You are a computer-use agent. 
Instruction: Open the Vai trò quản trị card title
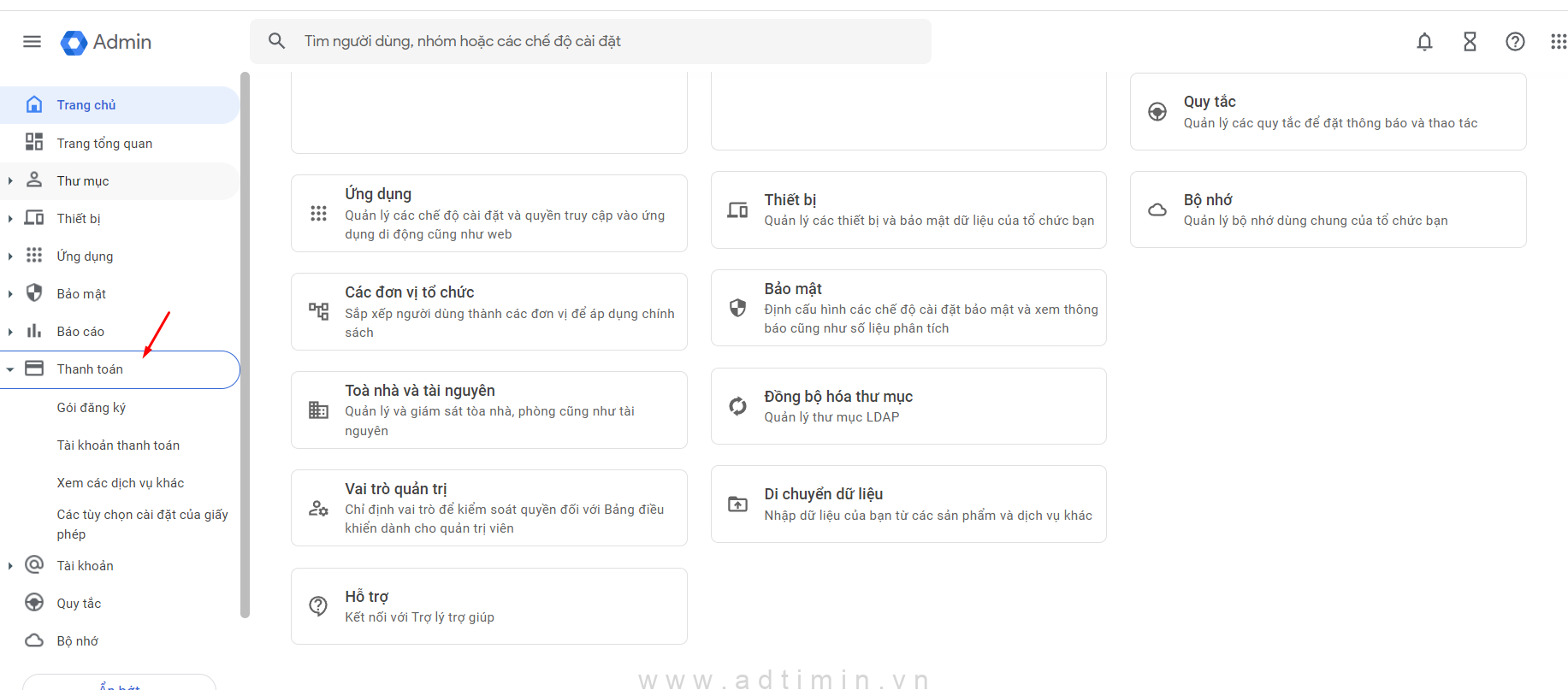[396, 489]
